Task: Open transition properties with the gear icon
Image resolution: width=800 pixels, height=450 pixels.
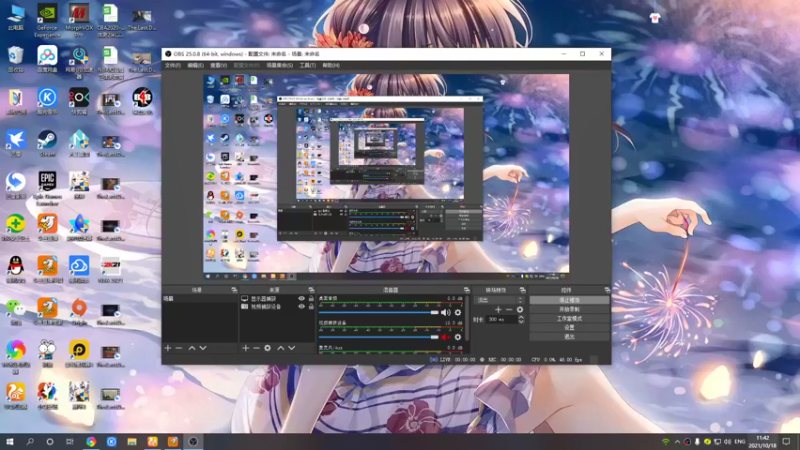Action: 520,310
